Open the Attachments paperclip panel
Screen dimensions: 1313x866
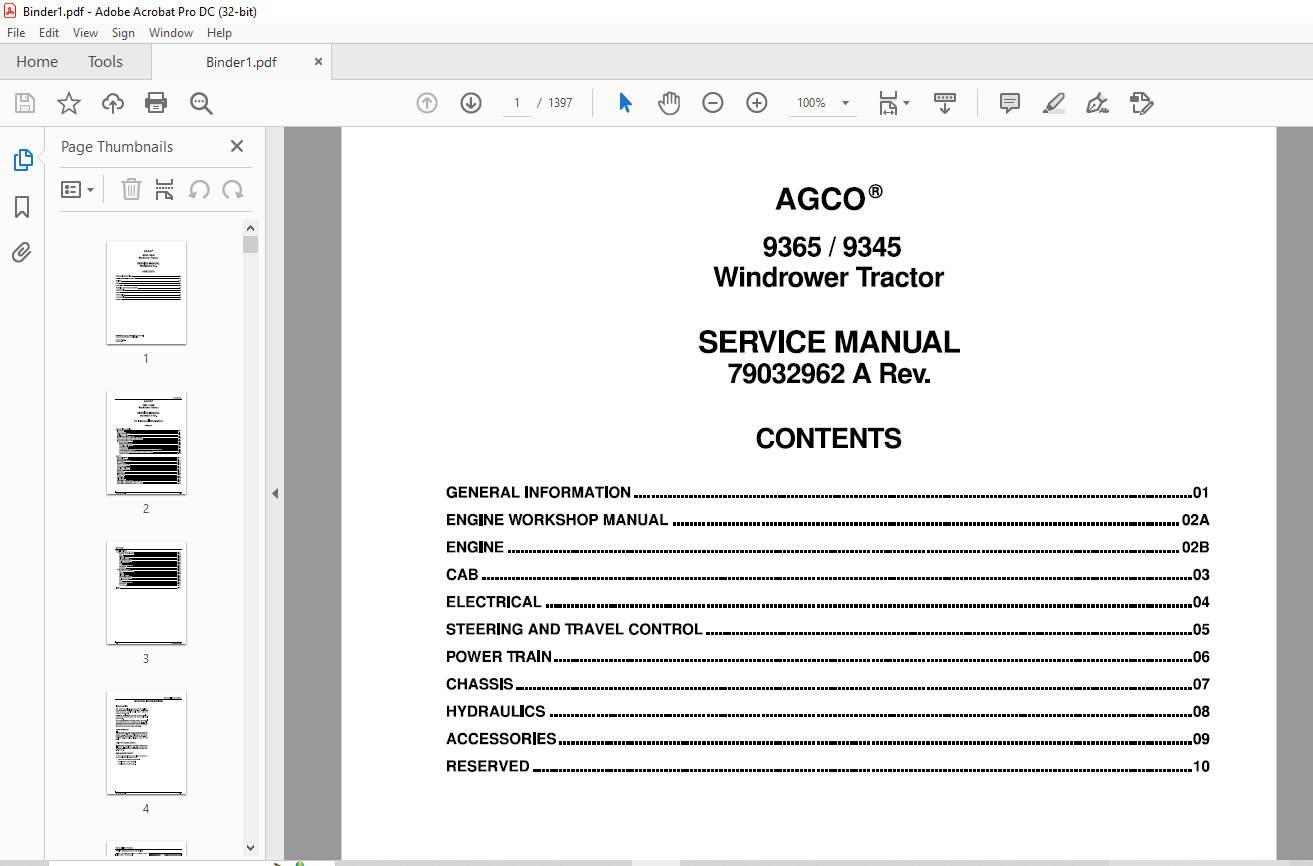pos(22,253)
